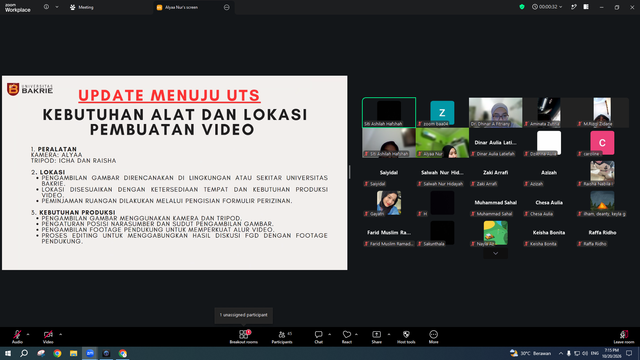Click the system tray volume icon

pos(585,353)
